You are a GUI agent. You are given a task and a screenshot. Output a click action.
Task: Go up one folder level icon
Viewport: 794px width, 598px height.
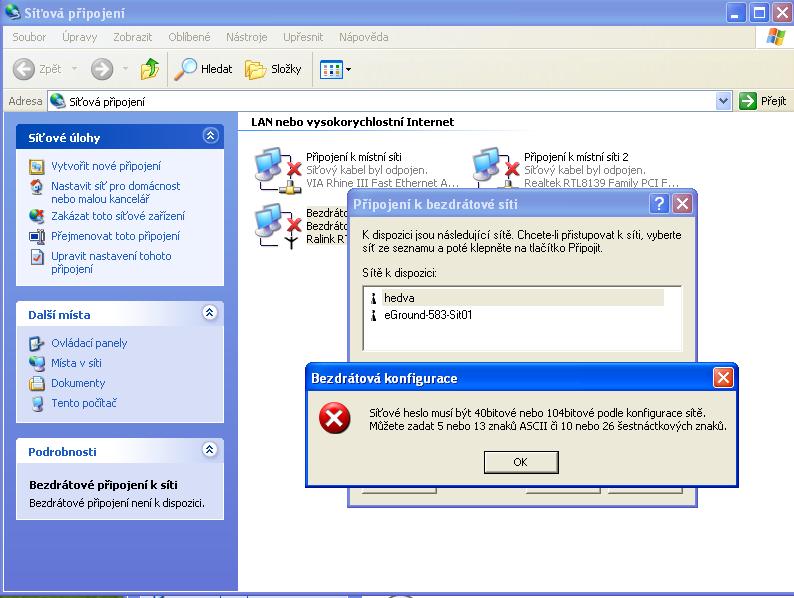click(149, 69)
